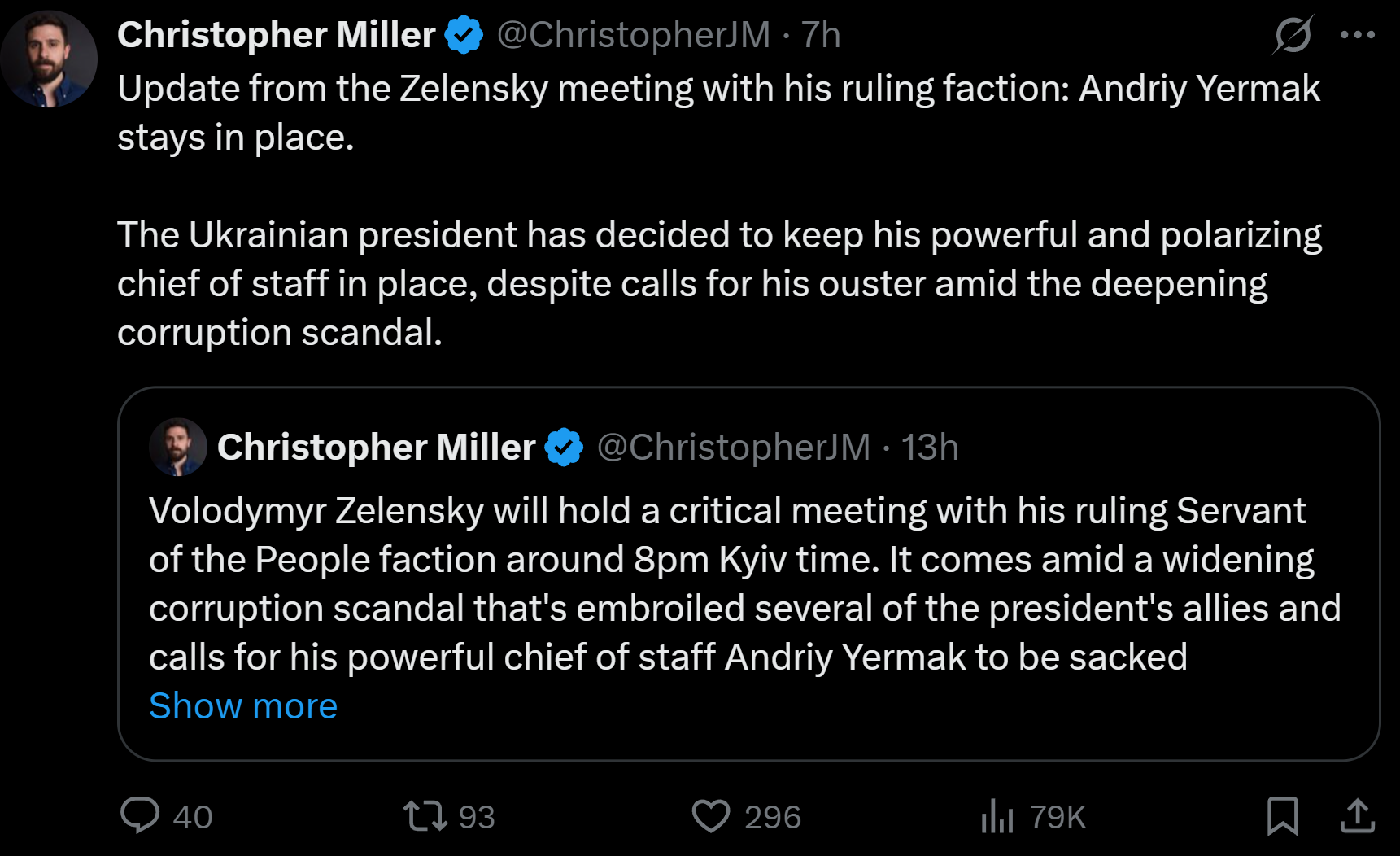Open the Grok slash-circle icon
The image size is (1400, 856).
coord(1293,35)
